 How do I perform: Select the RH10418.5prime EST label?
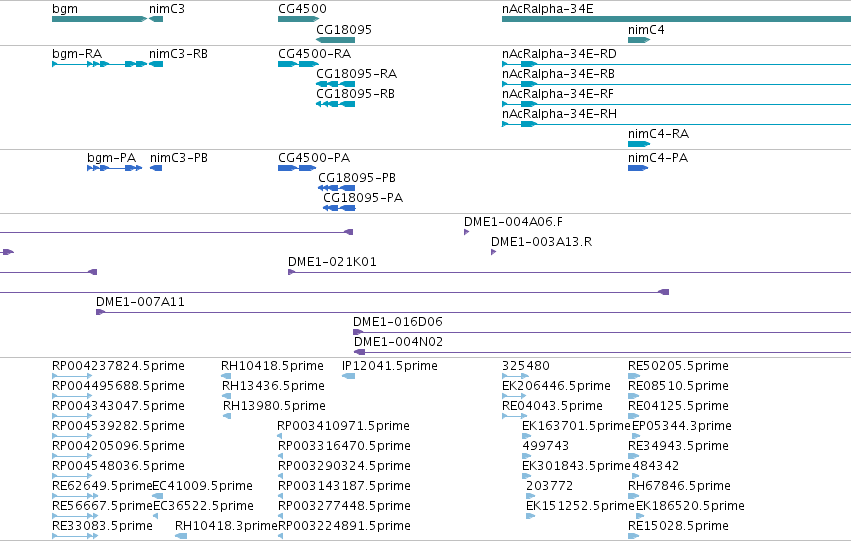(272, 366)
